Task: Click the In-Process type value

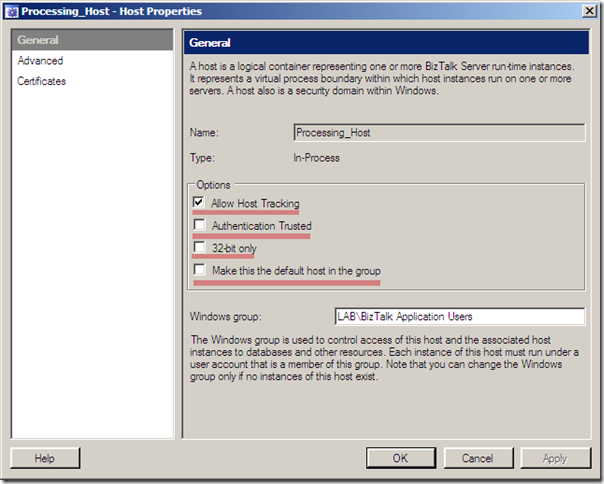Action: tap(316, 158)
